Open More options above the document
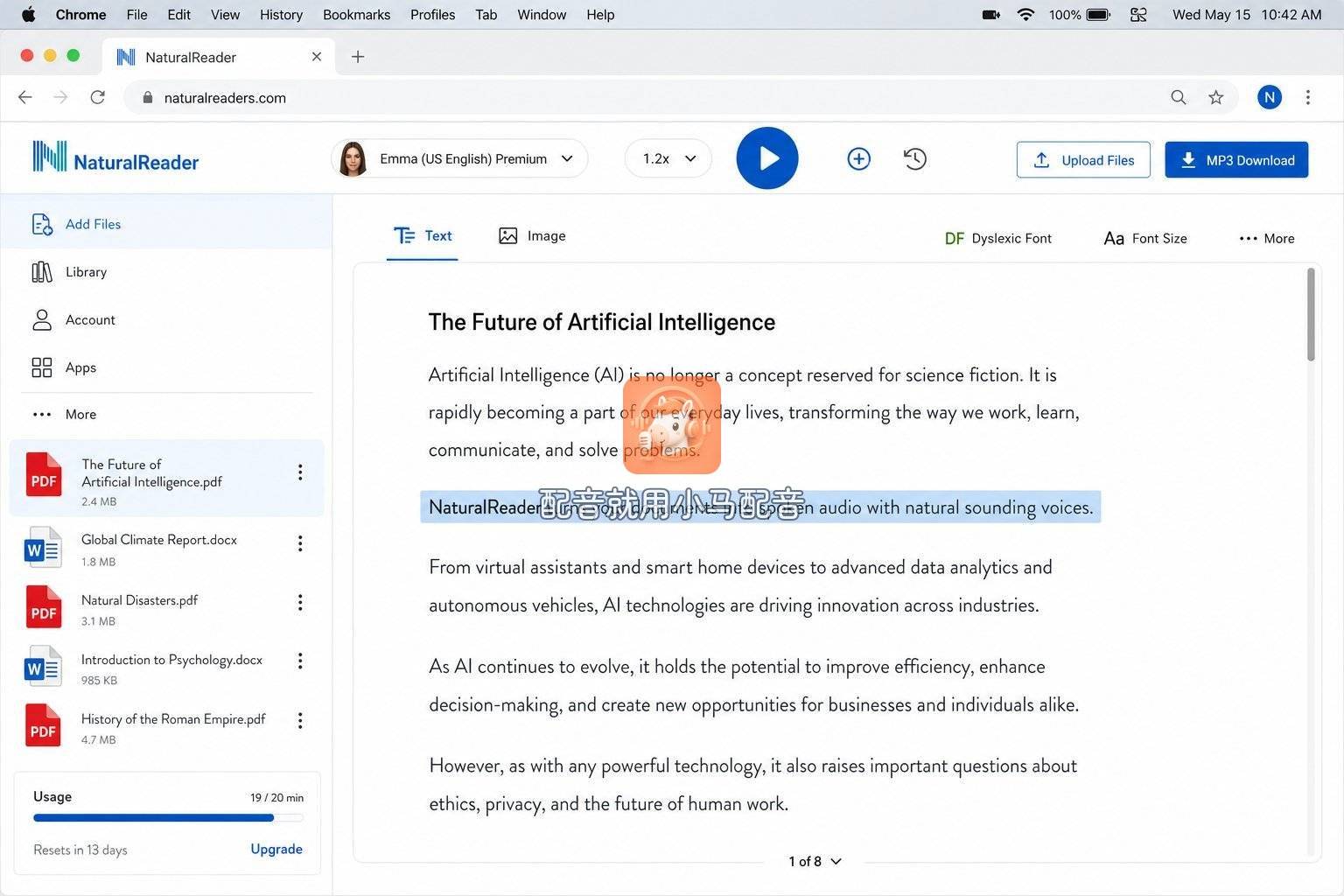This screenshot has height=896, width=1344. click(x=1267, y=238)
